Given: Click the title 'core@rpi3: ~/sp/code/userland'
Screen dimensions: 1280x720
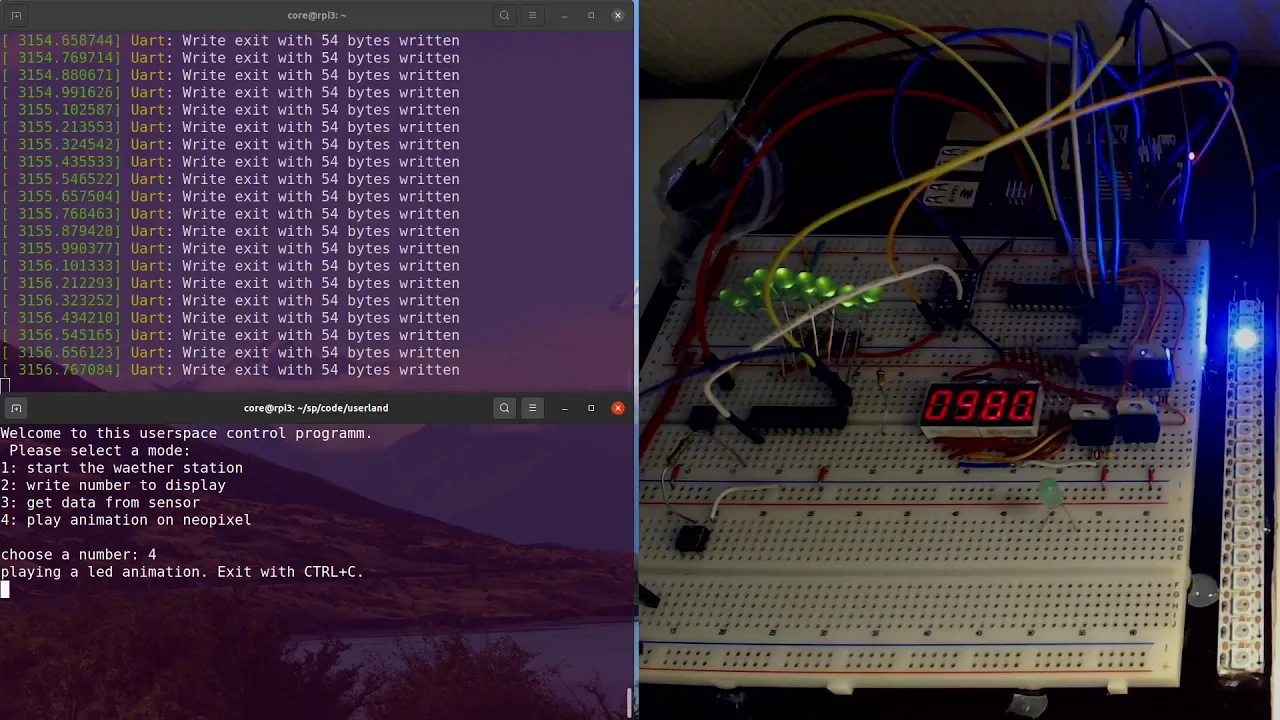Looking at the screenshot, I should coord(316,408).
